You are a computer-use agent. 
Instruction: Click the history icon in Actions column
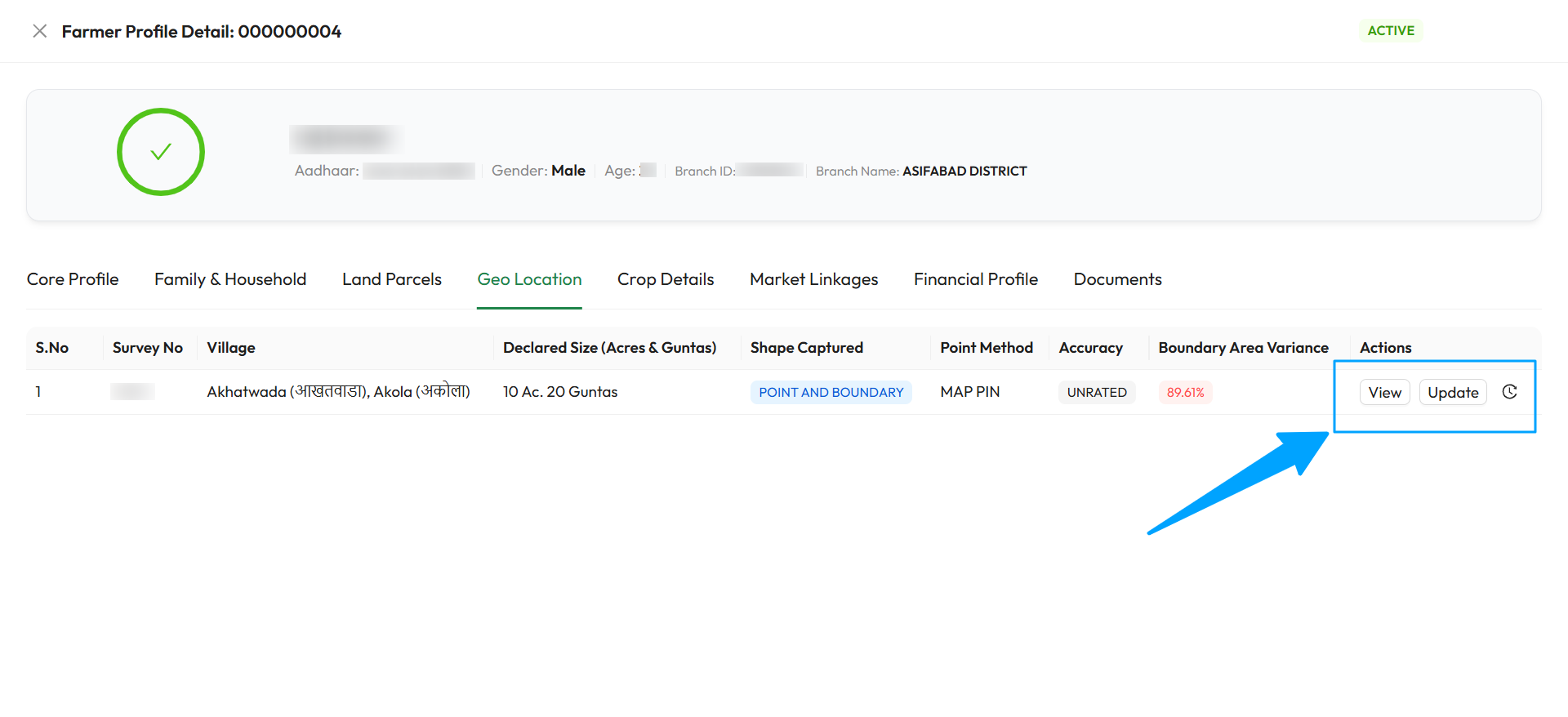click(1509, 392)
